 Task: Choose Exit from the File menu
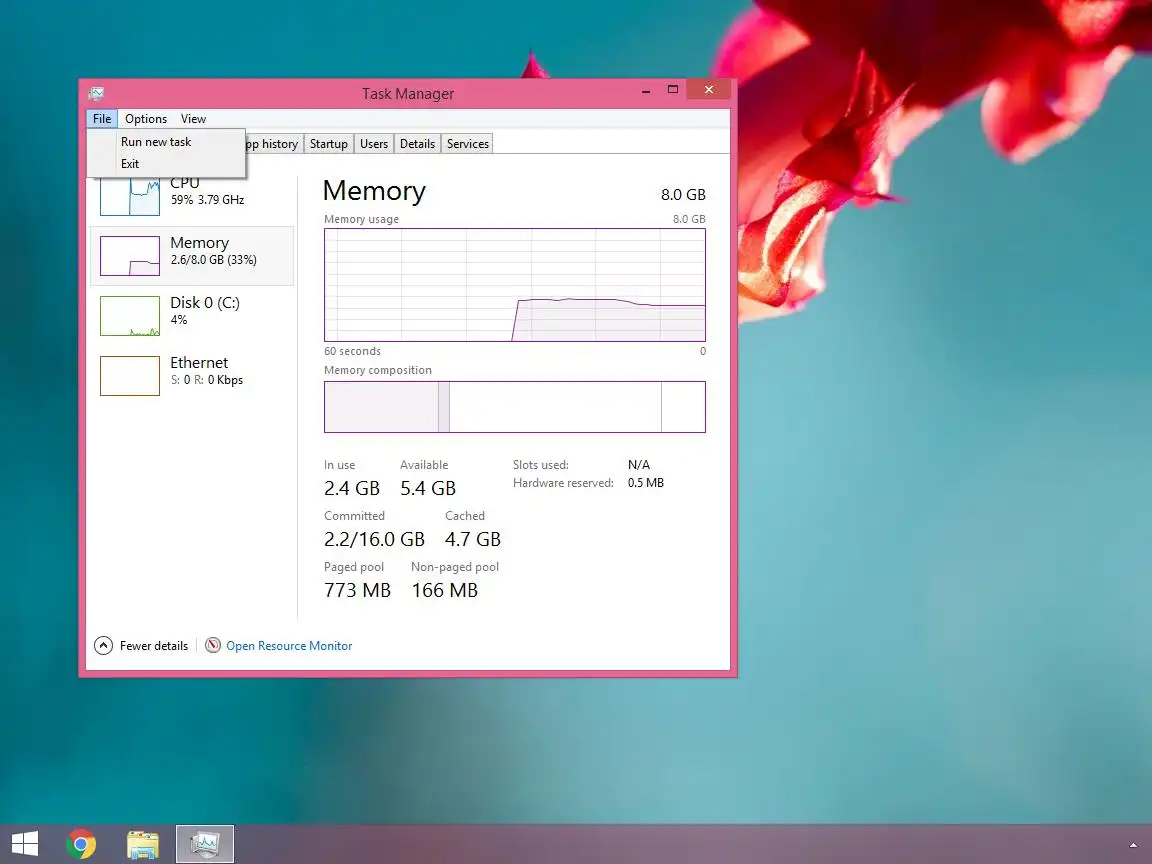166,164
